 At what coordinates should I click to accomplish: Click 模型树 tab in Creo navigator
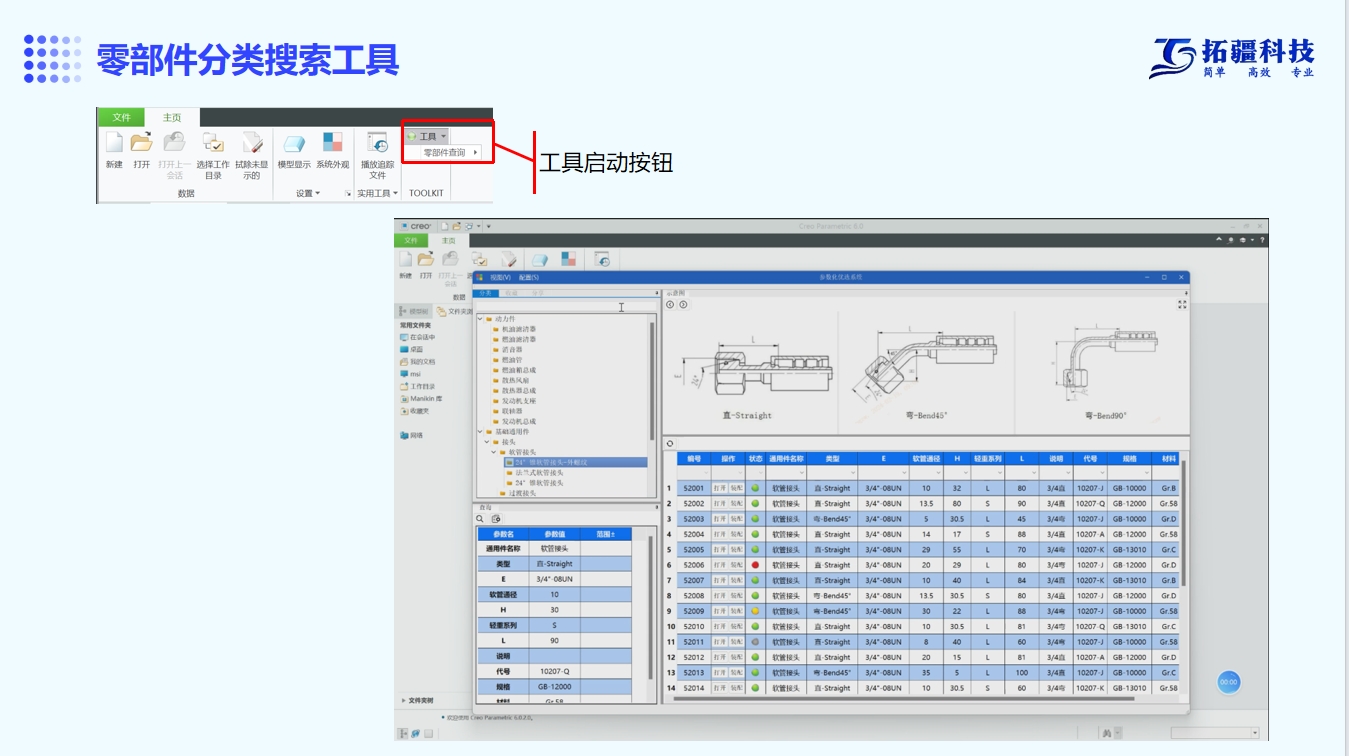pos(414,311)
